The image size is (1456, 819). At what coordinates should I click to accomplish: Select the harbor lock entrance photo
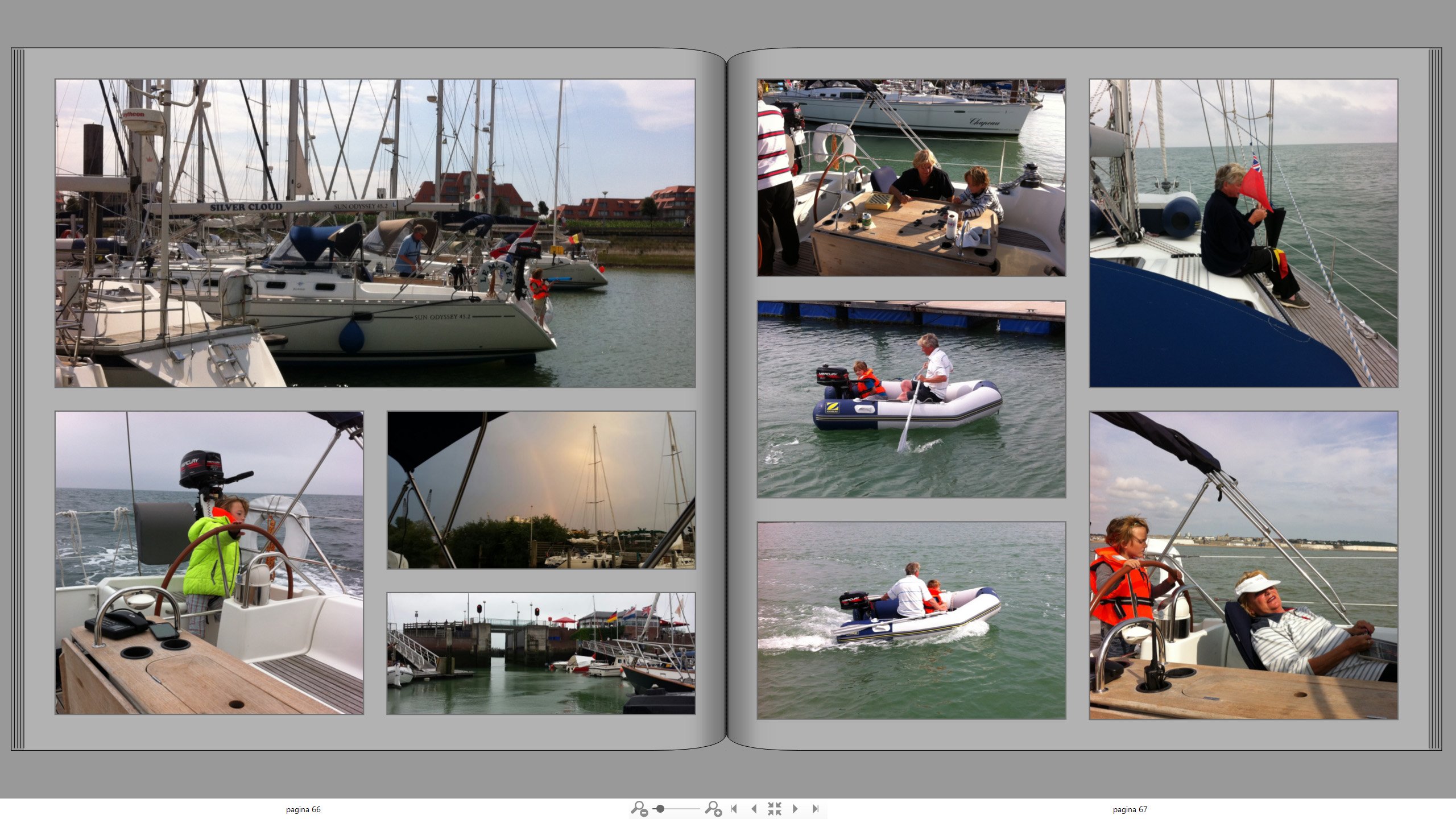coord(541,653)
